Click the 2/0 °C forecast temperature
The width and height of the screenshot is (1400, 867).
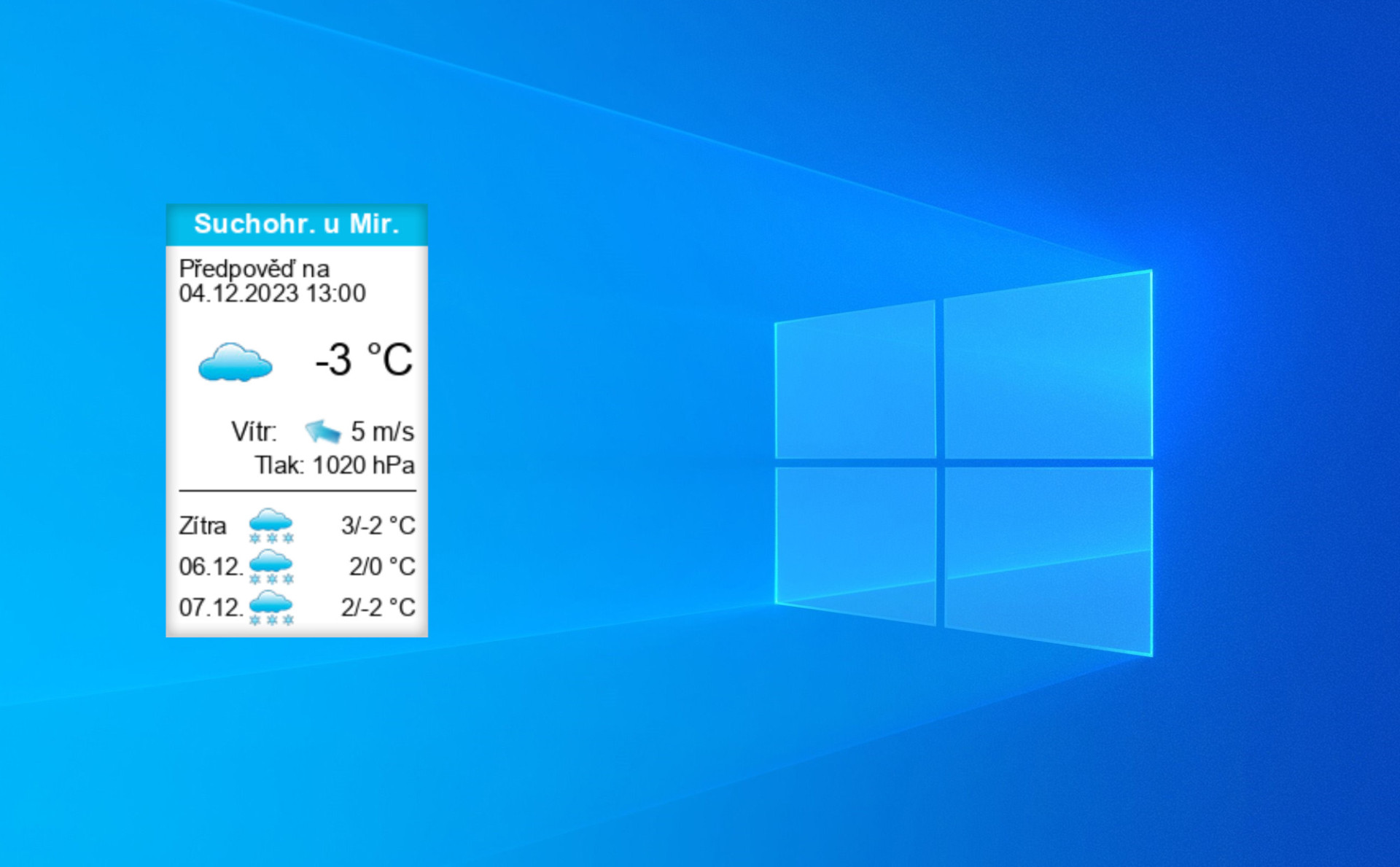pyautogui.click(x=382, y=567)
